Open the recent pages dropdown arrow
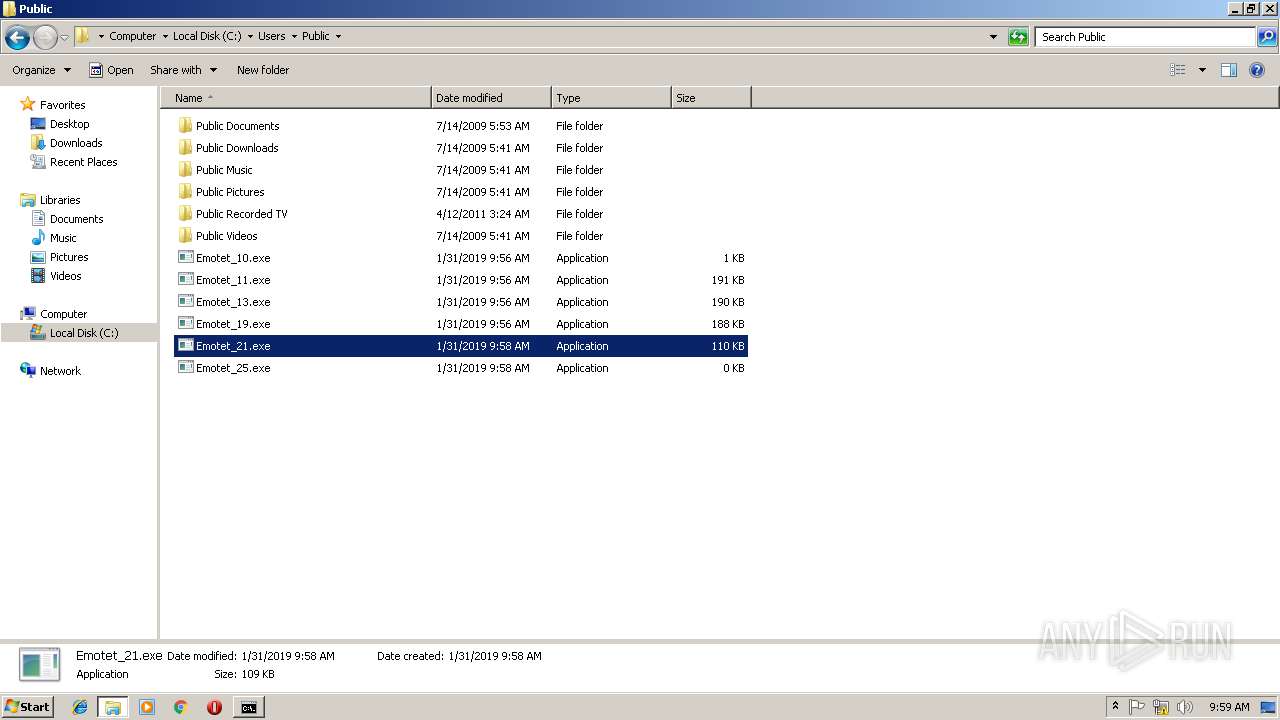Screen dimensions: 1280x720 tap(64, 37)
